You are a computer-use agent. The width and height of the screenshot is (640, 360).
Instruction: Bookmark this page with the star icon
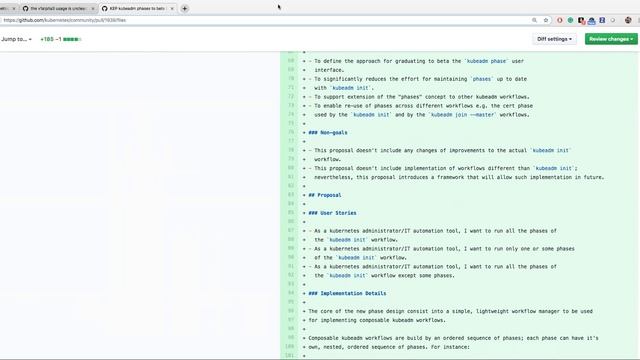pos(546,20)
